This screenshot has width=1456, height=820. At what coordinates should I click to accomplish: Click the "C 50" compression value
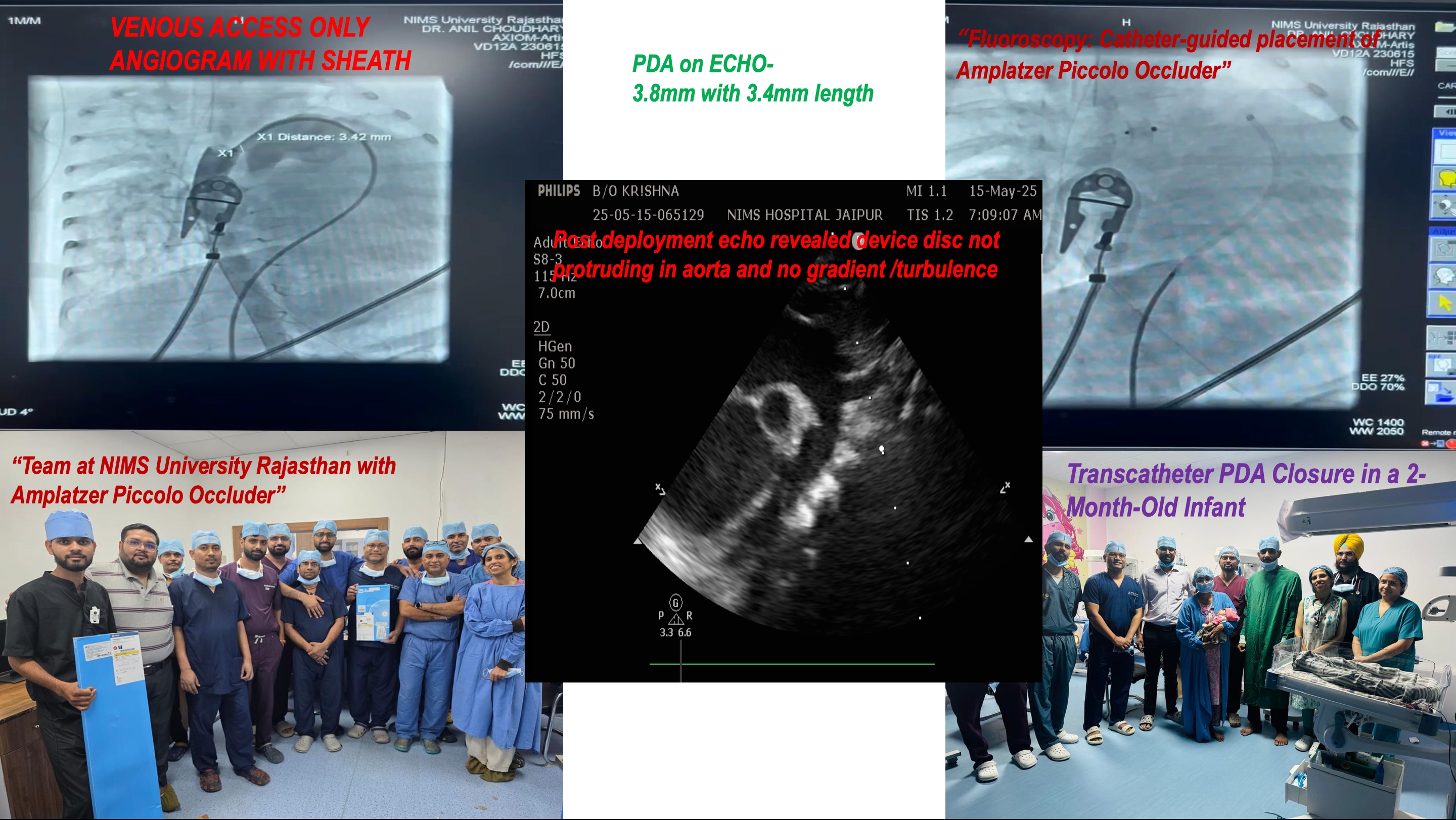552,380
